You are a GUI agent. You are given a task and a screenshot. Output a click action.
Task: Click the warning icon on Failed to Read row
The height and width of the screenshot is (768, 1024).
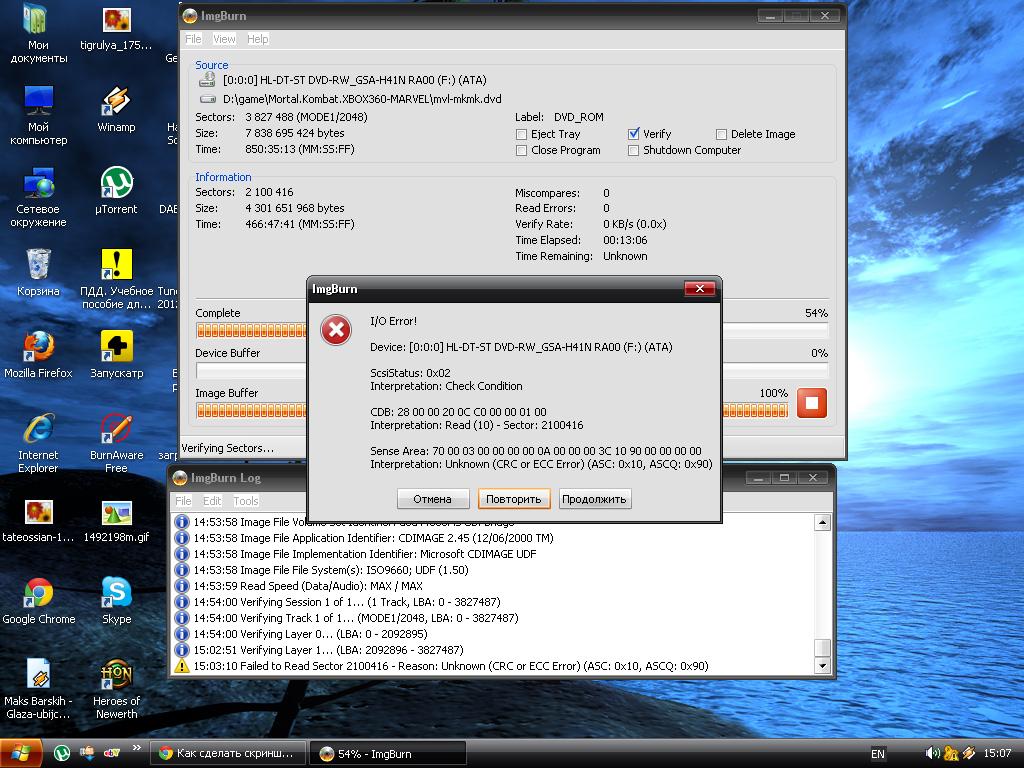(x=182, y=666)
